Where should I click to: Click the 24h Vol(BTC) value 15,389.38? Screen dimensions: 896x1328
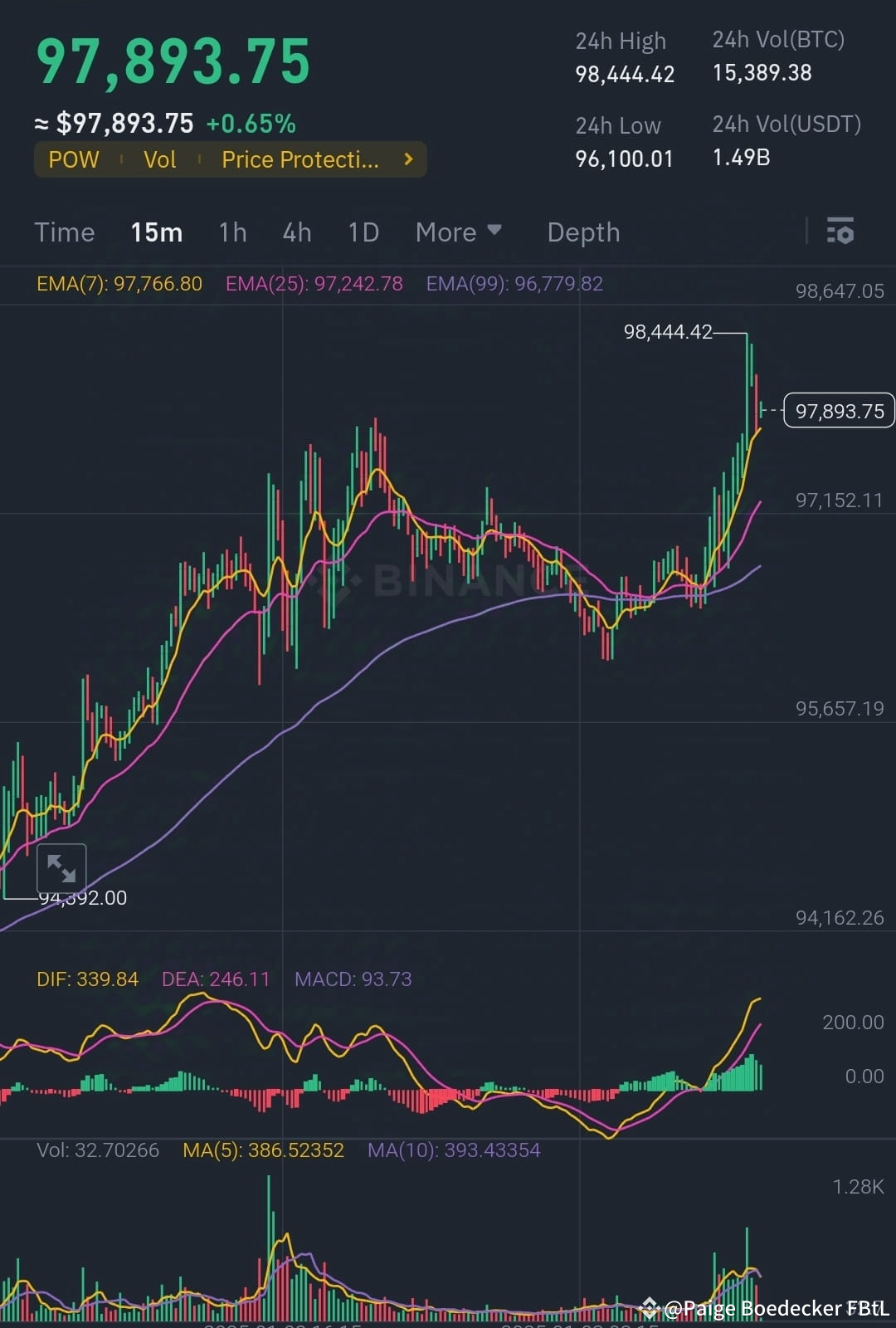(x=762, y=73)
